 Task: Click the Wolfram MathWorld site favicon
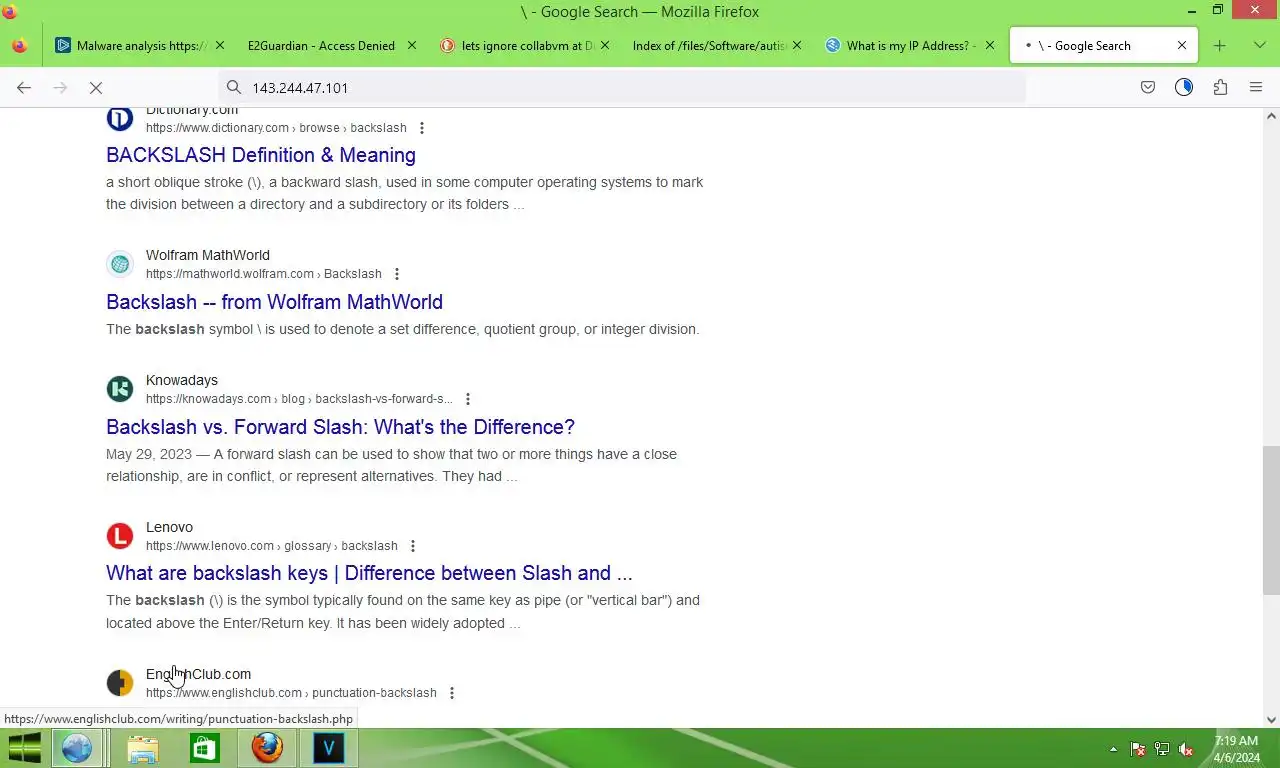(x=120, y=264)
